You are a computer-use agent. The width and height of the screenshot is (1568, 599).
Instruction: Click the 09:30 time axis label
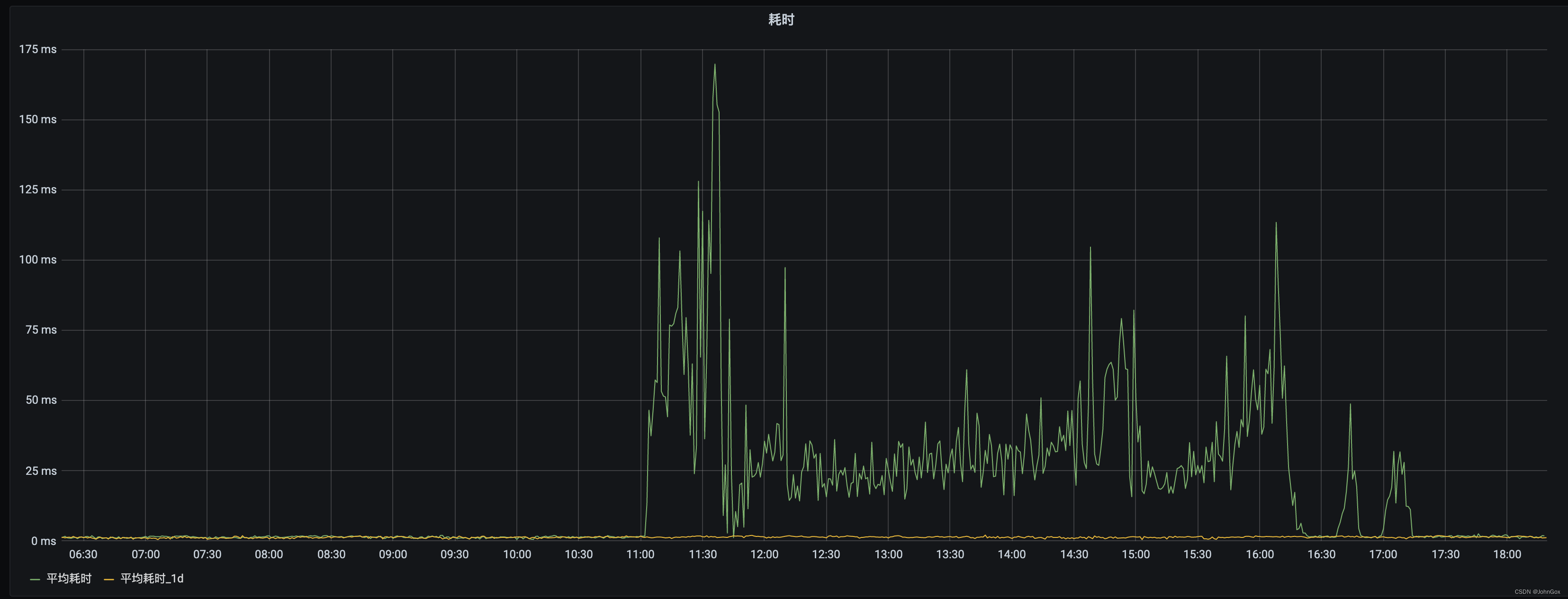(455, 554)
